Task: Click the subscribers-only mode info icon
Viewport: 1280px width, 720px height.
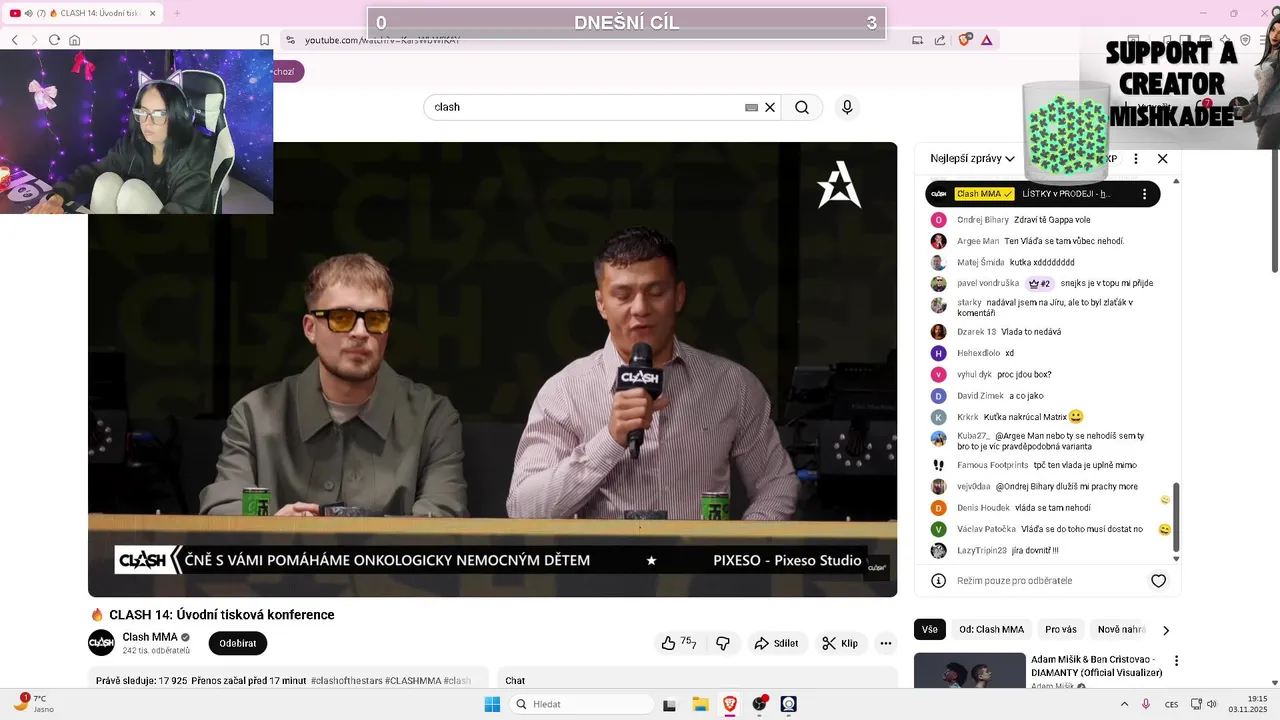Action: click(x=938, y=581)
